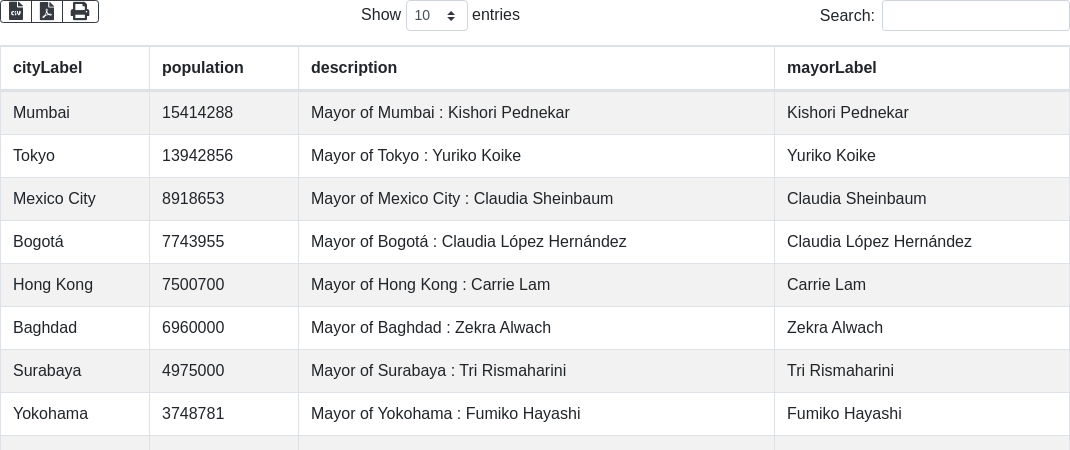
Task: Sort by the mayorLabel column header
Action: pyautogui.click(x=831, y=68)
